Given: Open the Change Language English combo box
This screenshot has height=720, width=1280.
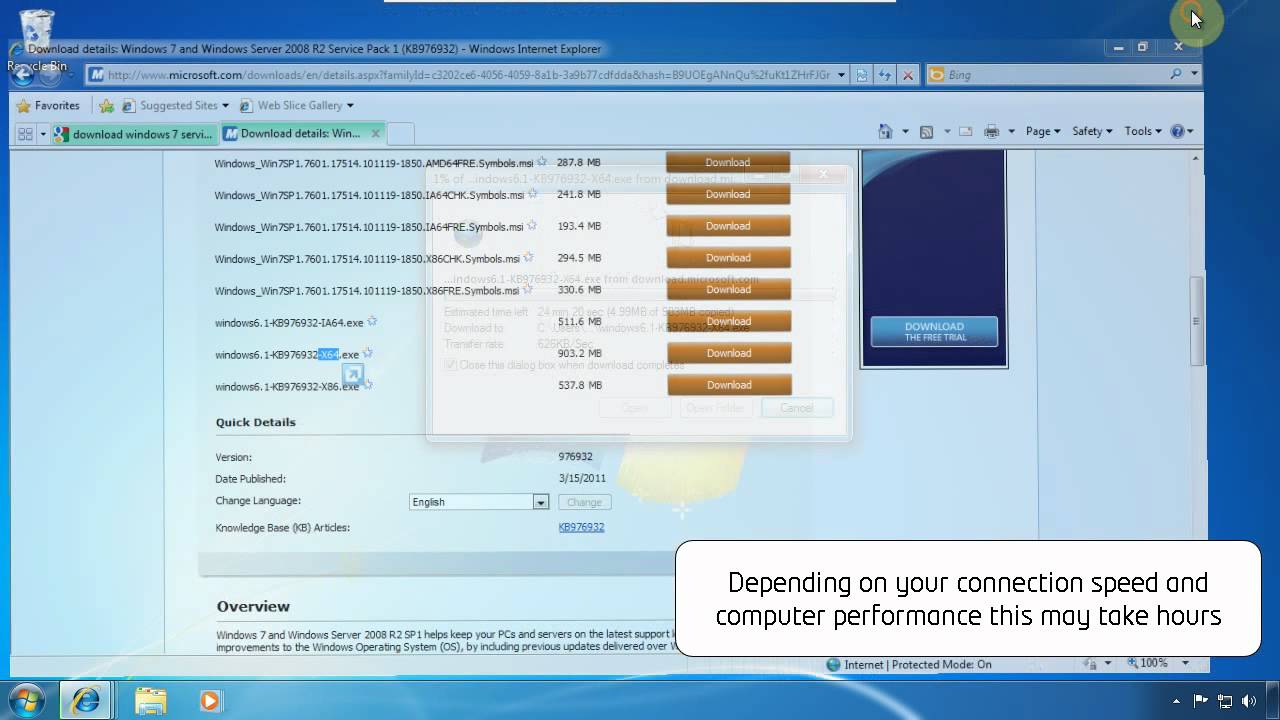Looking at the screenshot, I should pos(479,502).
